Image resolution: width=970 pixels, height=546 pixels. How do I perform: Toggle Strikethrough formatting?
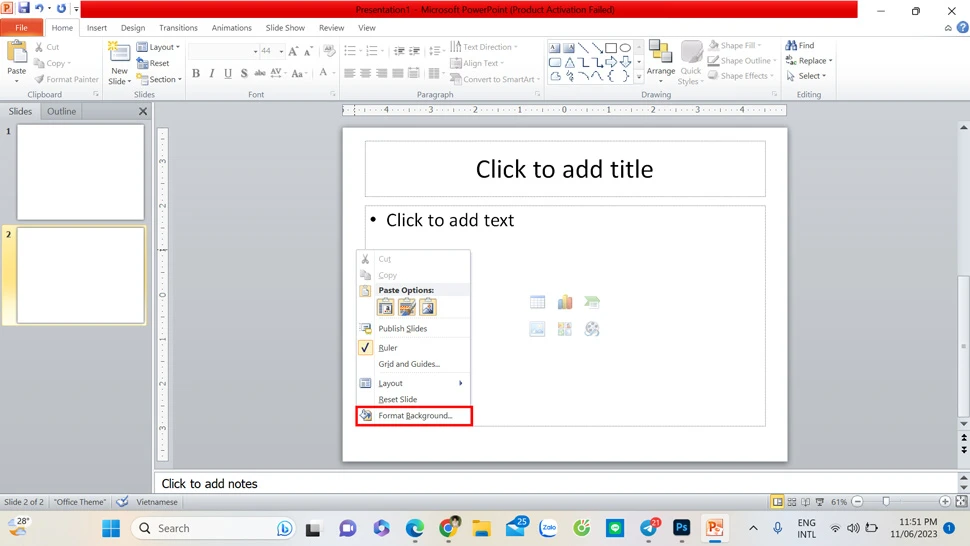[x=260, y=74]
